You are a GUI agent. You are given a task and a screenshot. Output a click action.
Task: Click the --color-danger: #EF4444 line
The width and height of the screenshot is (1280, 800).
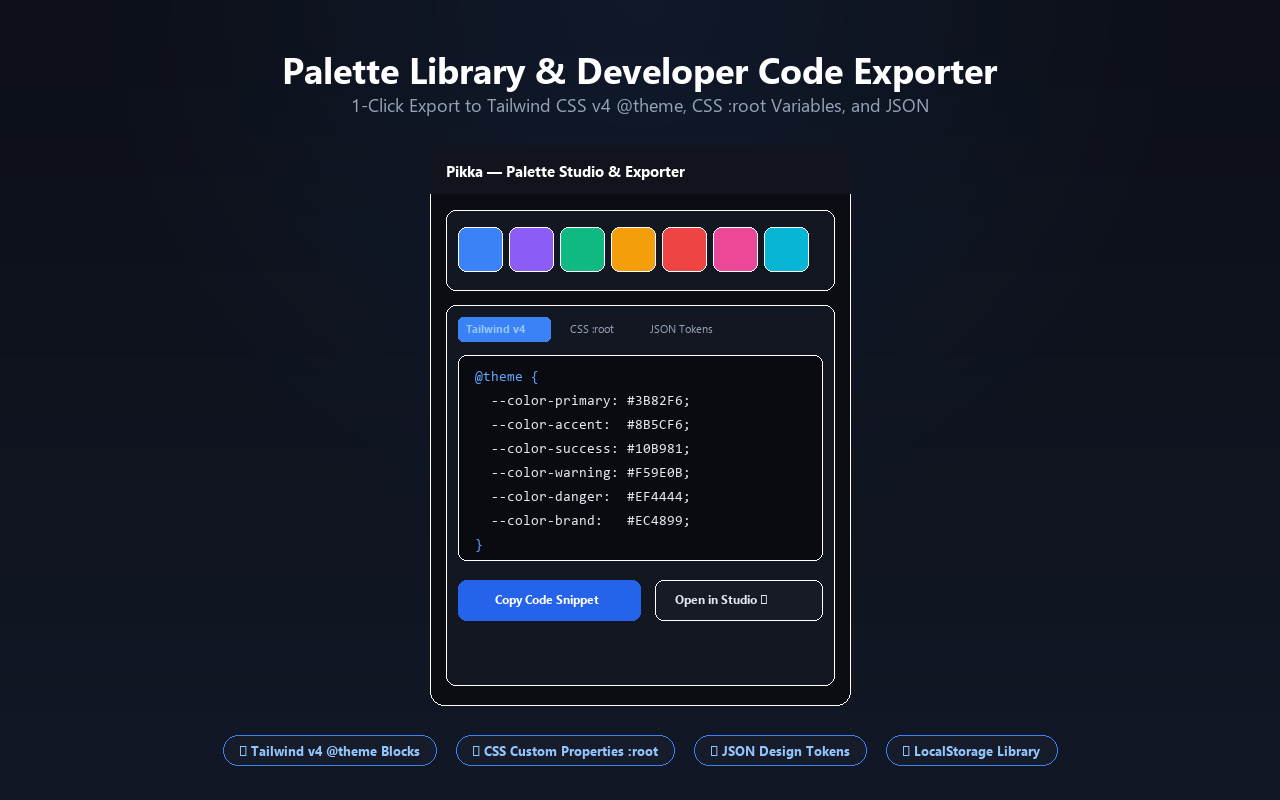click(590, 497)
